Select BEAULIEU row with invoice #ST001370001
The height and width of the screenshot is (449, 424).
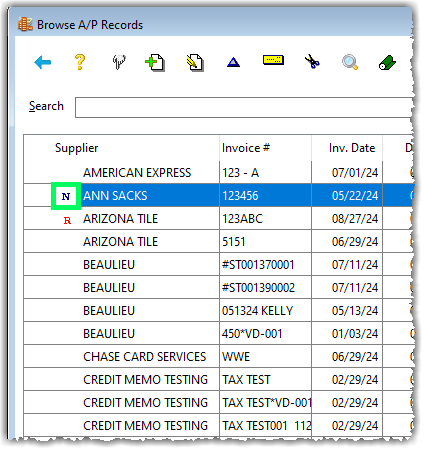tap(218, 265)
